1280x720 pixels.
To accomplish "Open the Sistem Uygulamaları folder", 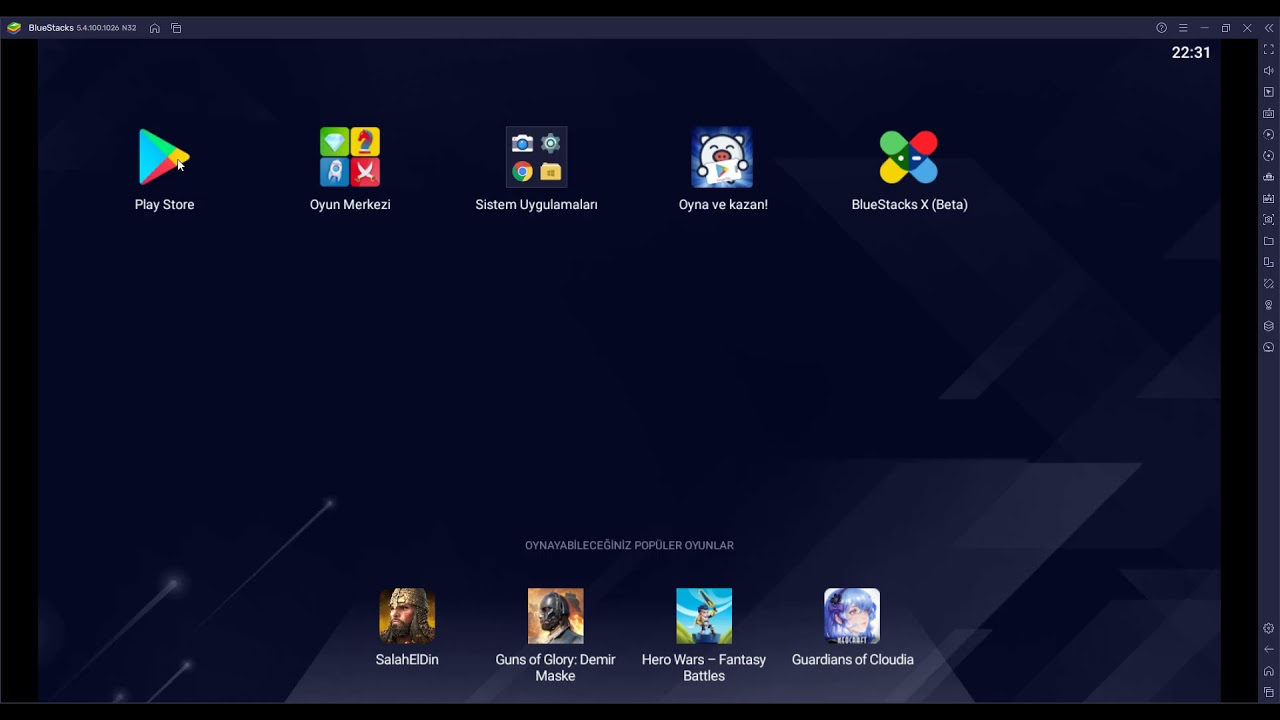I will [x=536, y=157].
